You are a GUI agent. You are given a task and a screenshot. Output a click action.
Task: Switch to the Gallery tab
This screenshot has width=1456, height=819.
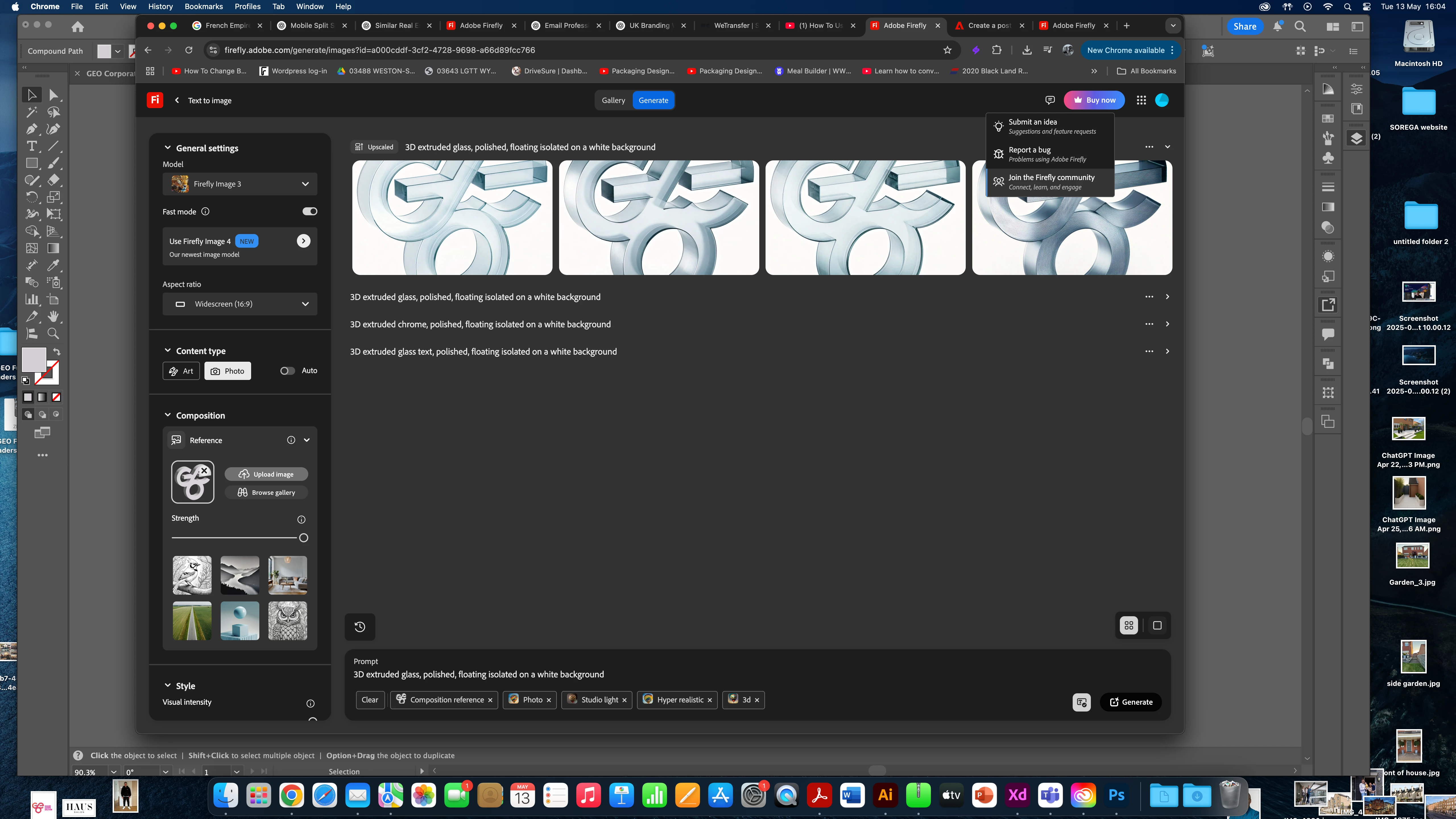click(x=613, y=100)
